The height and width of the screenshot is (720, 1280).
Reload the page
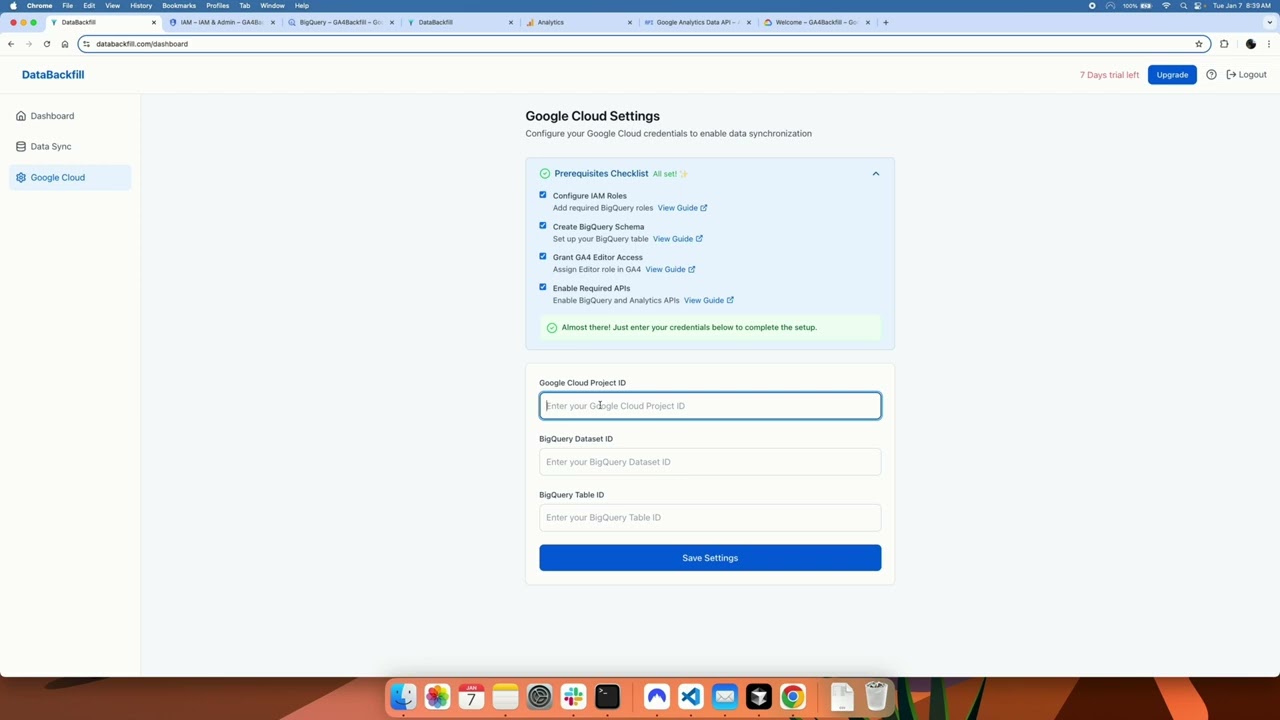pos(46,44)
